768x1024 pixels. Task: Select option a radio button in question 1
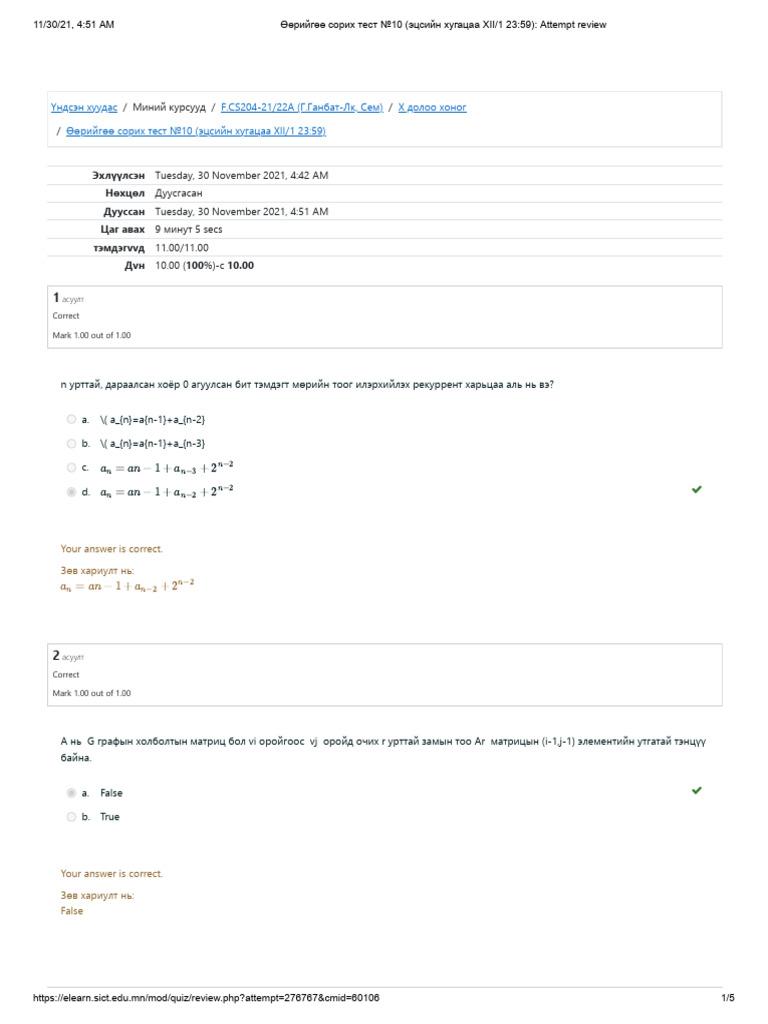71,420
